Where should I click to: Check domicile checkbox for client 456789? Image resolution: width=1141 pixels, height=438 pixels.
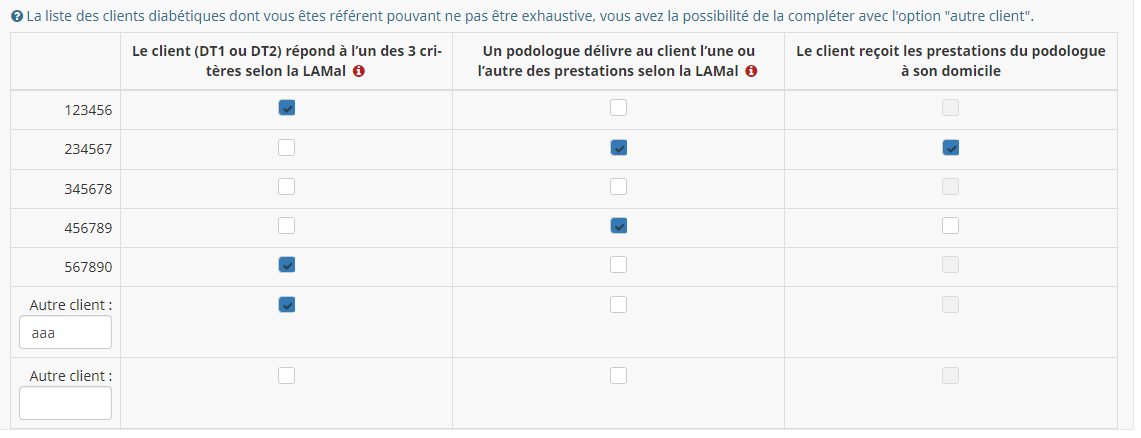951,226
